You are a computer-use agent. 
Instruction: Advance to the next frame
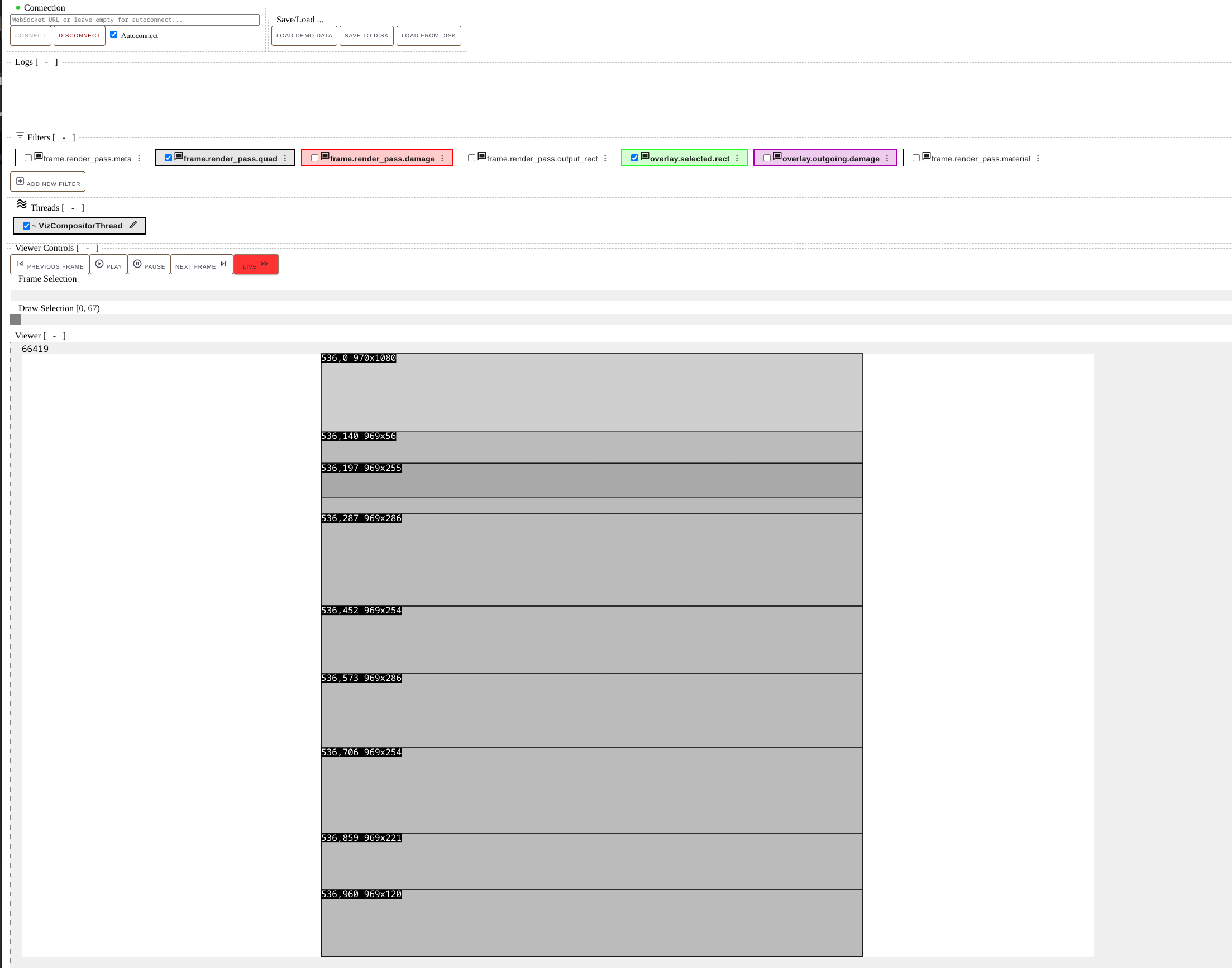click(x=202, y=265)
